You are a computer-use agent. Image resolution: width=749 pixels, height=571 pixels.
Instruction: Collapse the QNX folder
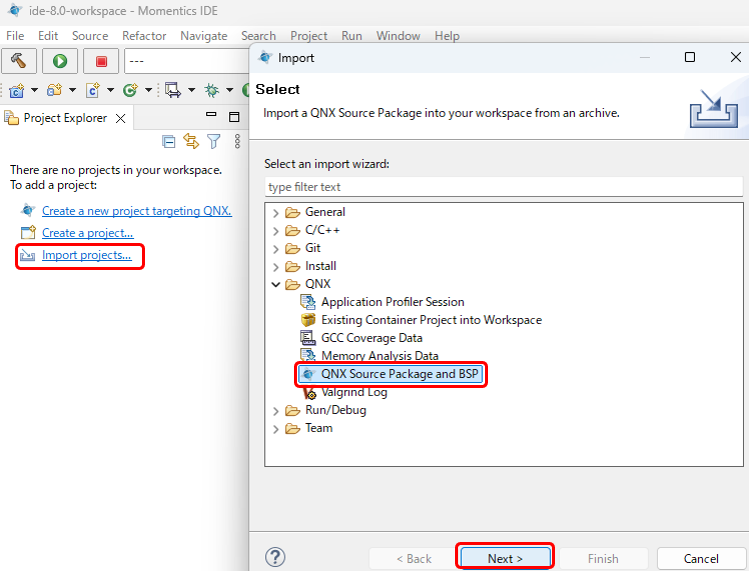tap(276, 285)
